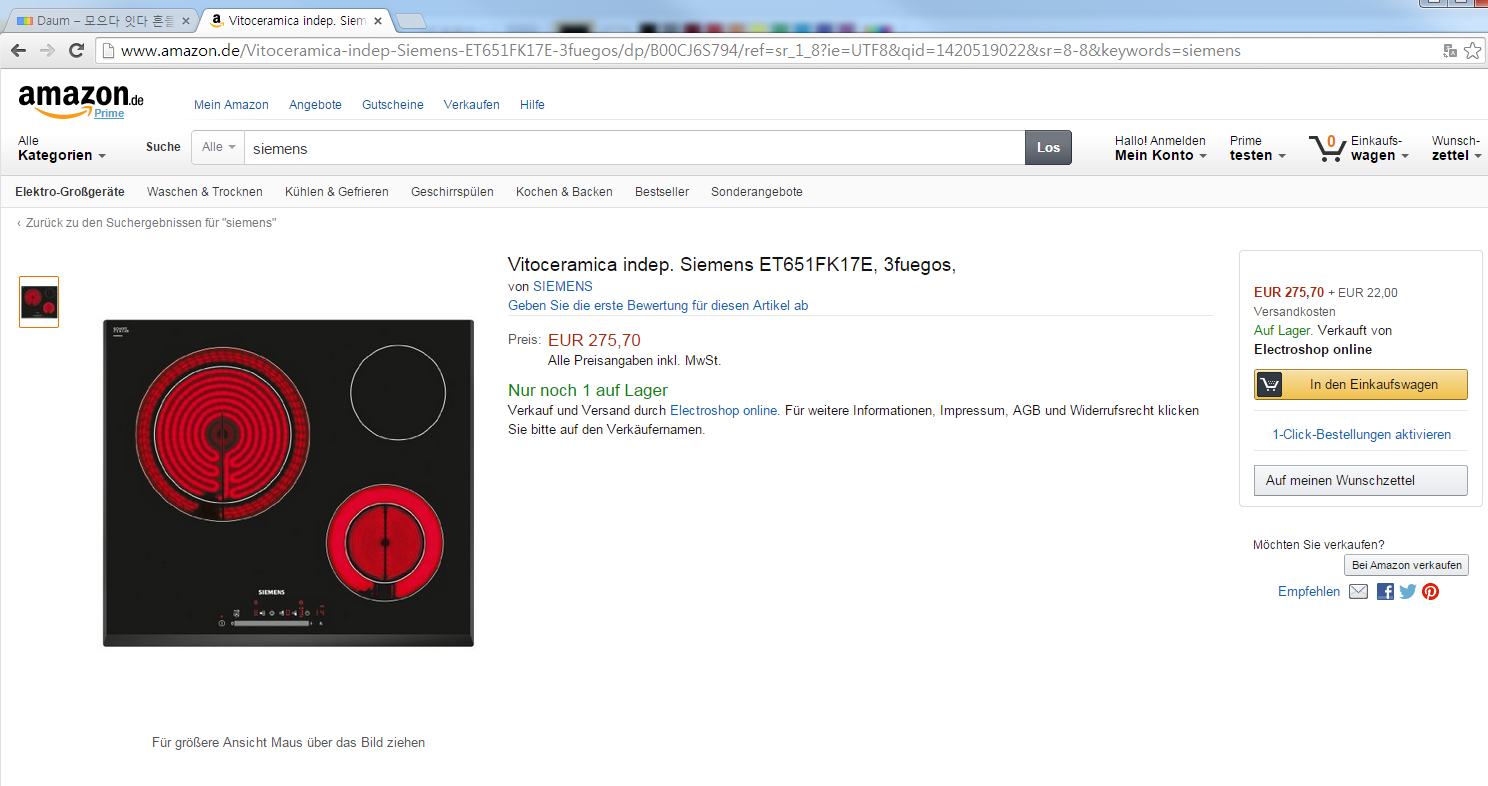
Task: Select Elektro-Großgeräte in the category bar
Action: tap(70, 192)
